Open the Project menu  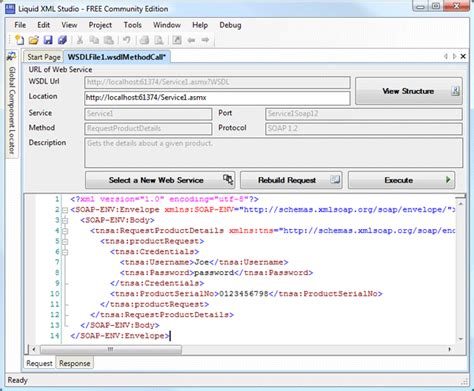[x=100, y=25]
